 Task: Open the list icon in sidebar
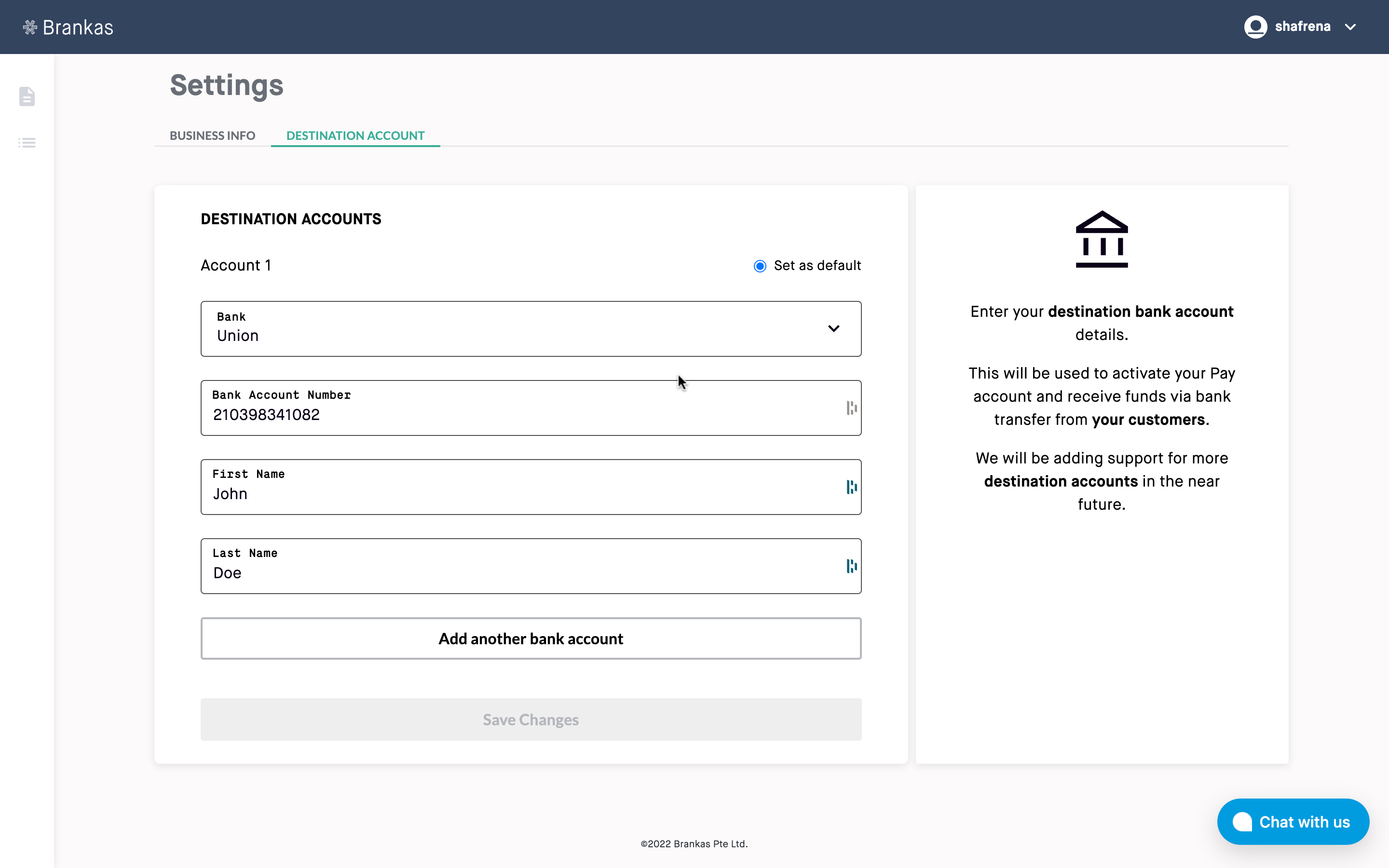[x=27, y=143]
